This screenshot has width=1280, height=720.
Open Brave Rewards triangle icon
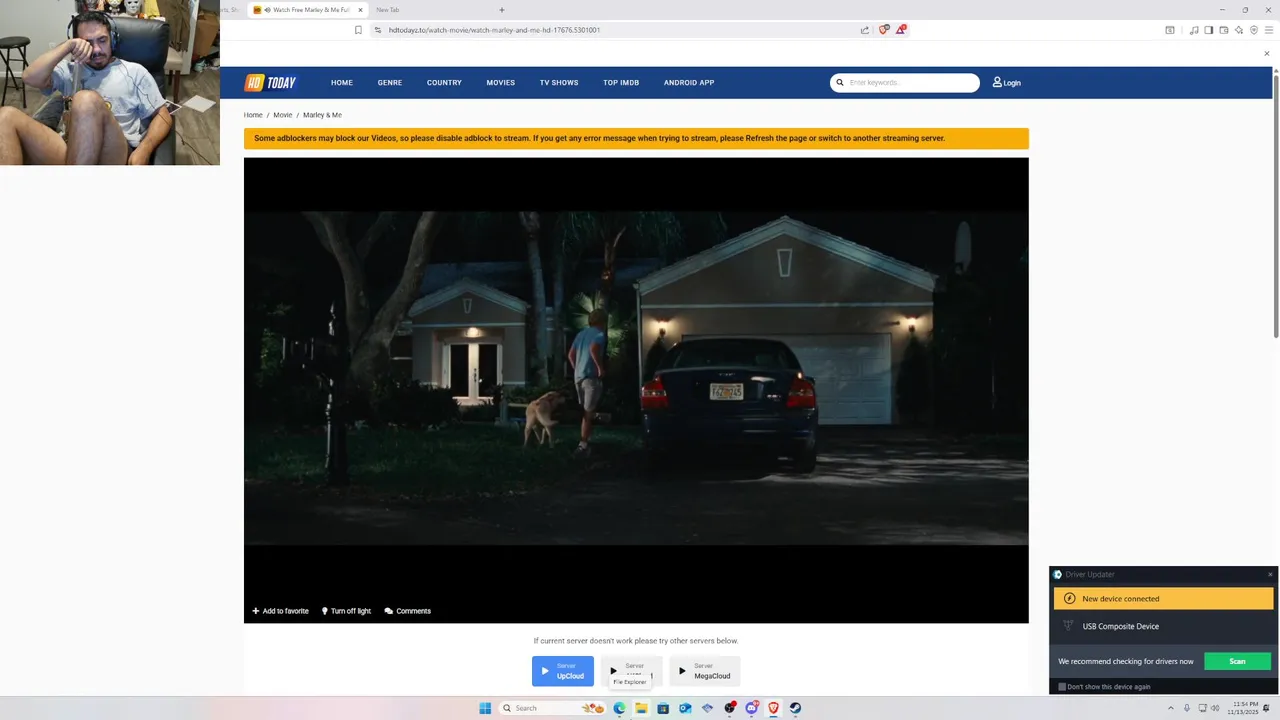click(901, 30)
